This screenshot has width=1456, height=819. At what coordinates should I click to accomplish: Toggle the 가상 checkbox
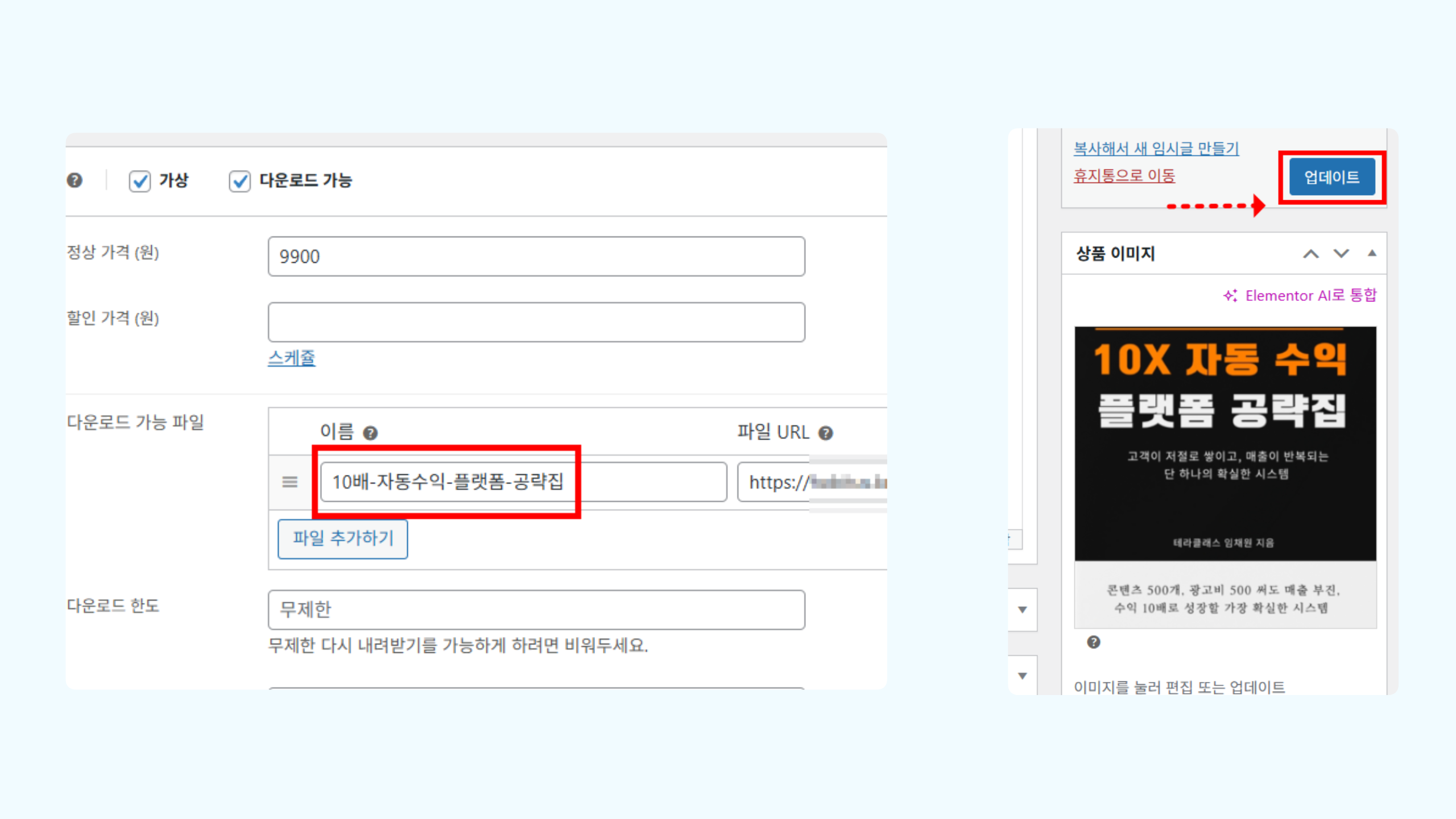click(140, 181)
